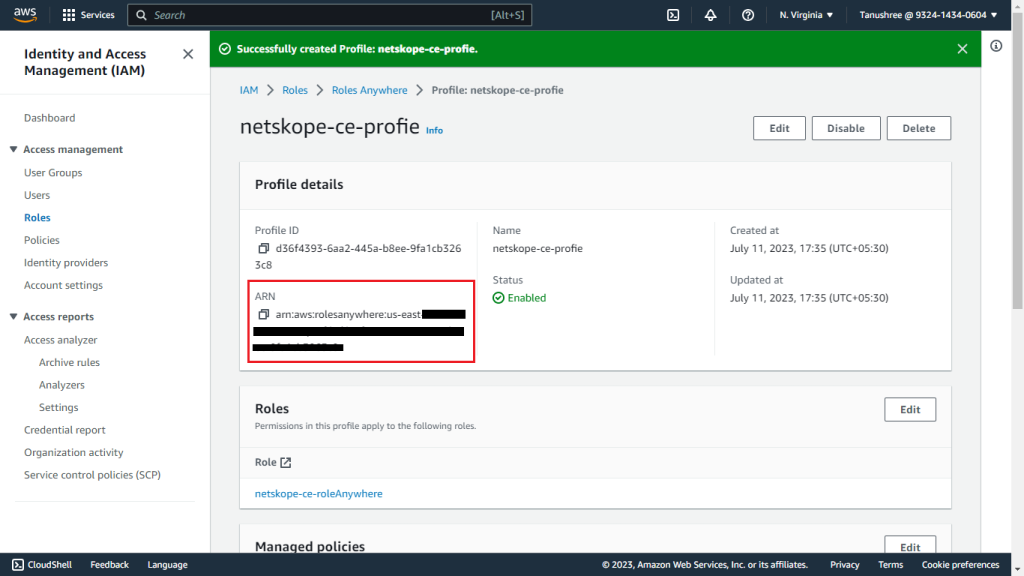Open netskope-ce-roleAnywhere role link
The image size is (1024, 576).
click(x=319, y=494)
